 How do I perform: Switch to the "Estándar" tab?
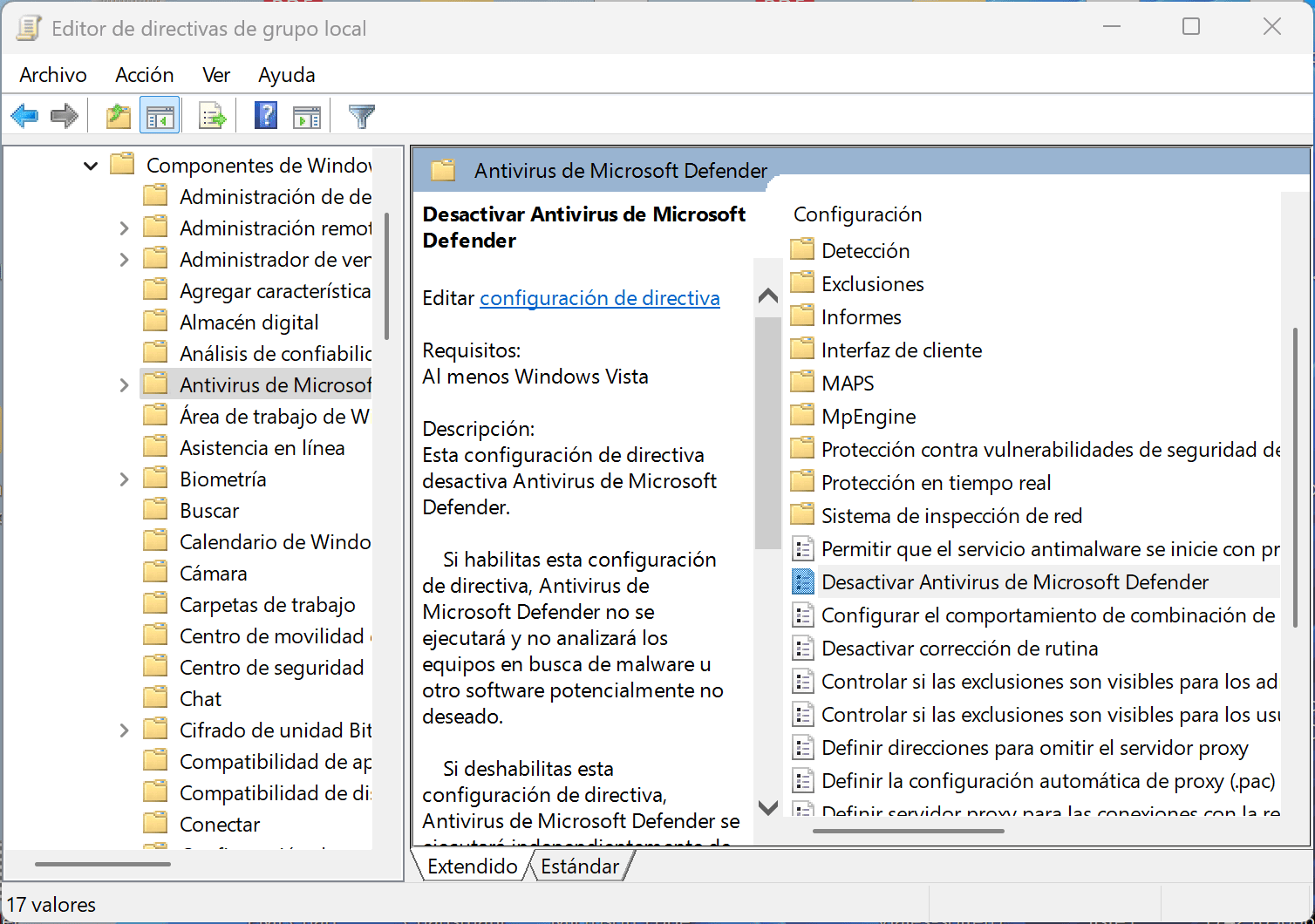[x=579, y=866]
